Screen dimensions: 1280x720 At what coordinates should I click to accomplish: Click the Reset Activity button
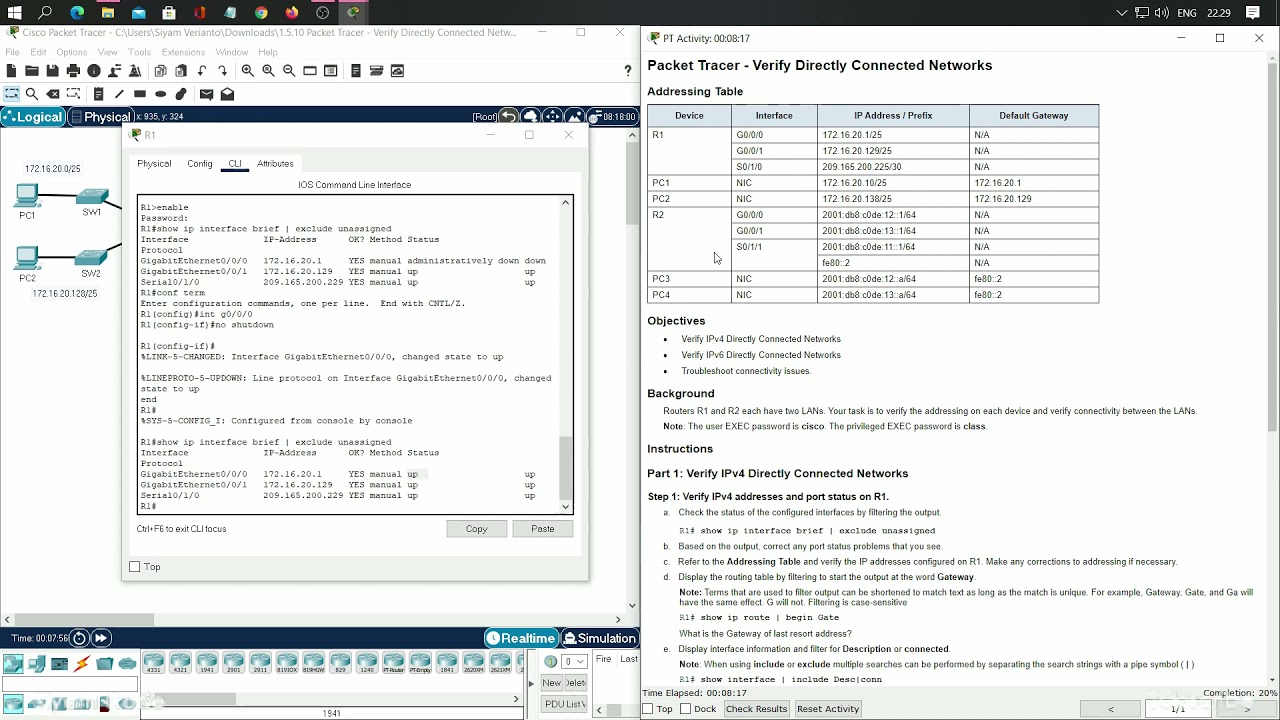(828, 709)
